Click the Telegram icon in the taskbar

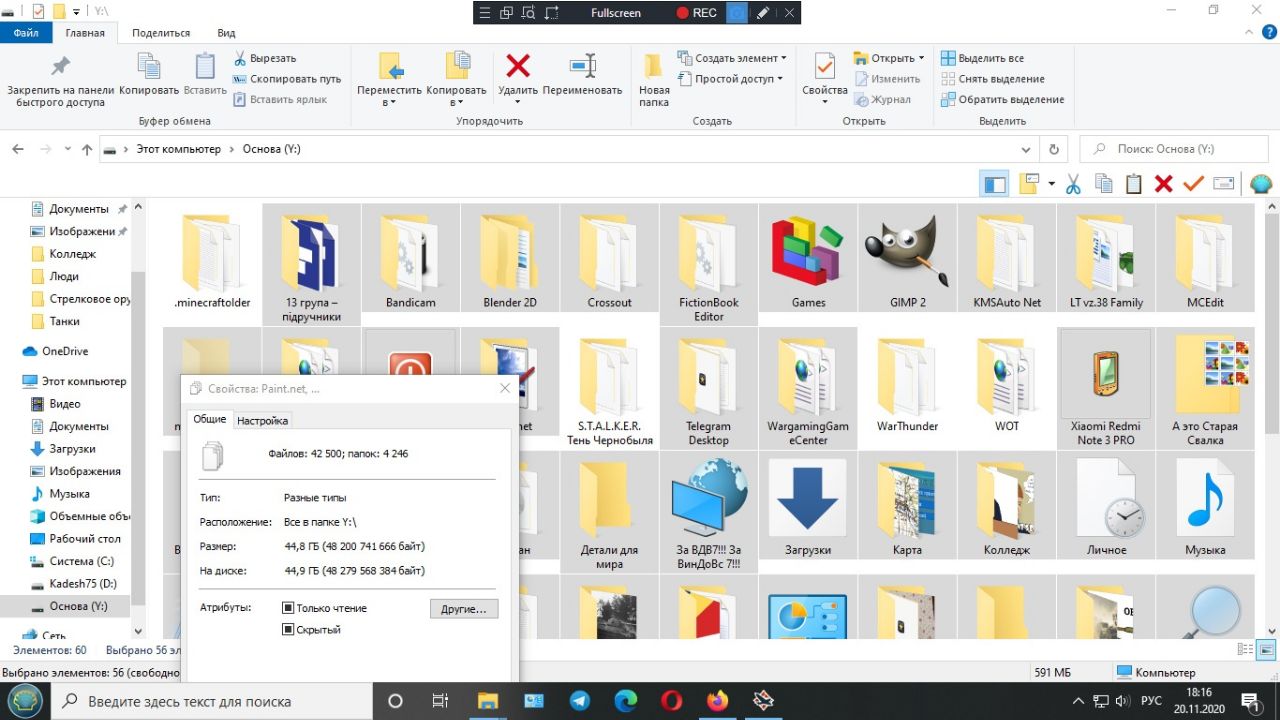point(579,701)
